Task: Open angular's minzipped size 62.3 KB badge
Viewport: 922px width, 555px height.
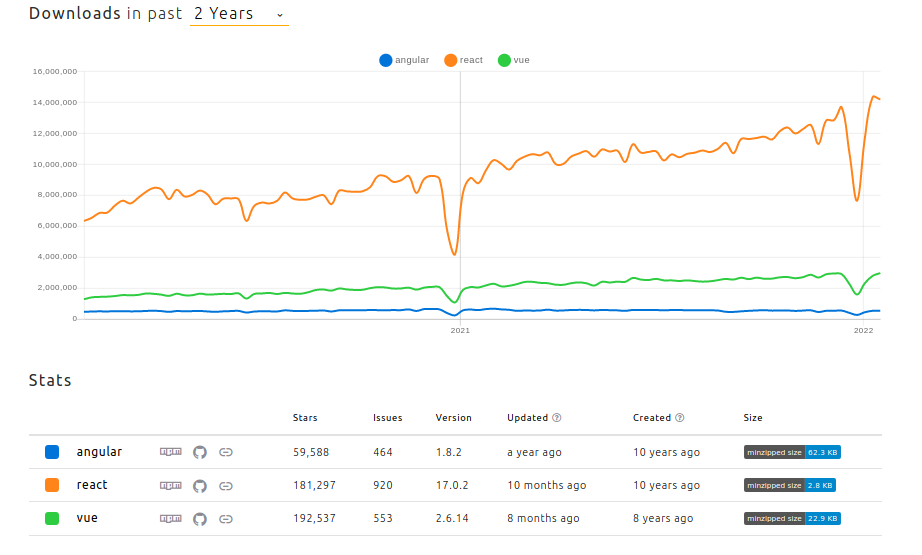Action: (792, 452)
